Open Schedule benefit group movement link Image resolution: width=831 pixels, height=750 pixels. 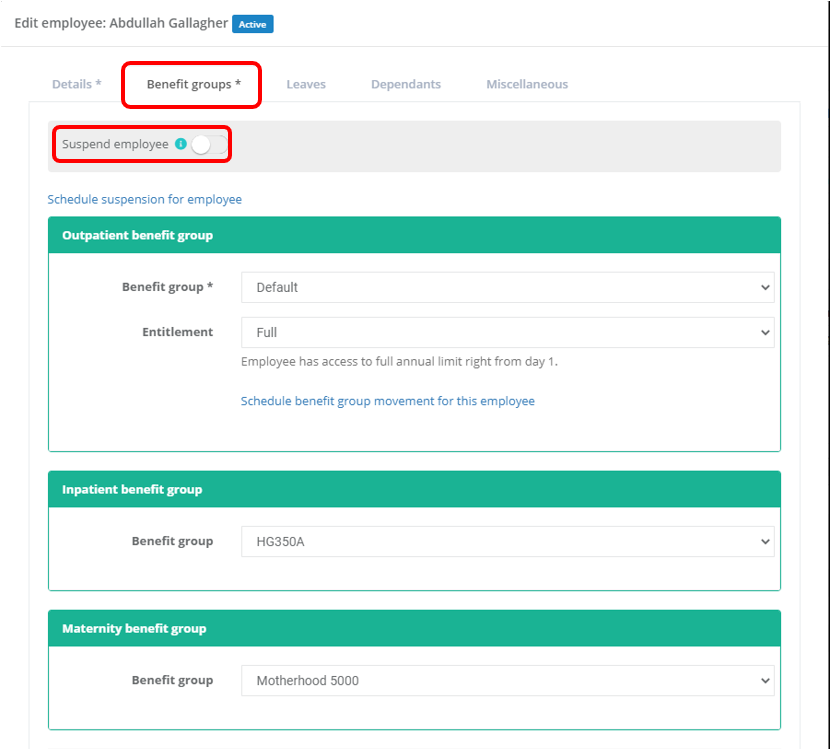[388, 401]
